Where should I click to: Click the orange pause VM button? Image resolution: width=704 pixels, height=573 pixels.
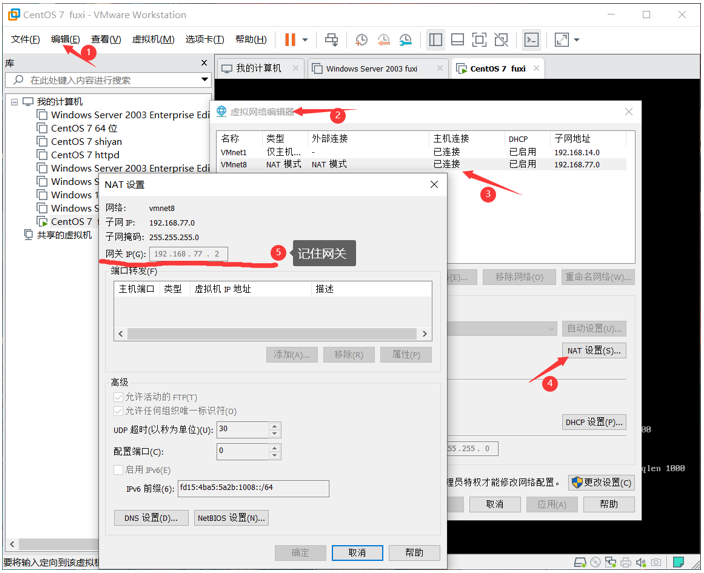pyautogui.click(x=290, y=40)
